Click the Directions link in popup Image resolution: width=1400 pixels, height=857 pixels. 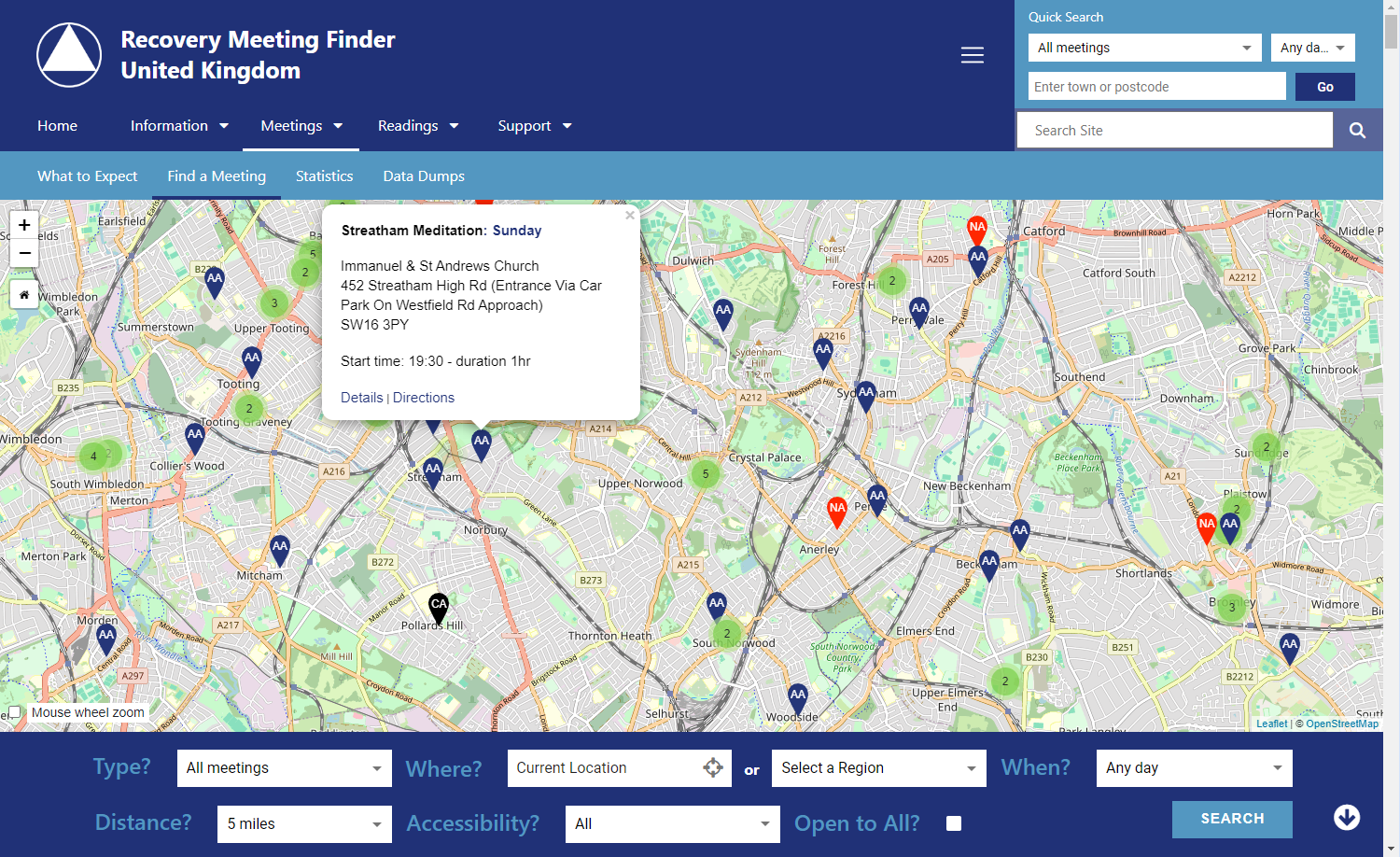tap(424, 398)
